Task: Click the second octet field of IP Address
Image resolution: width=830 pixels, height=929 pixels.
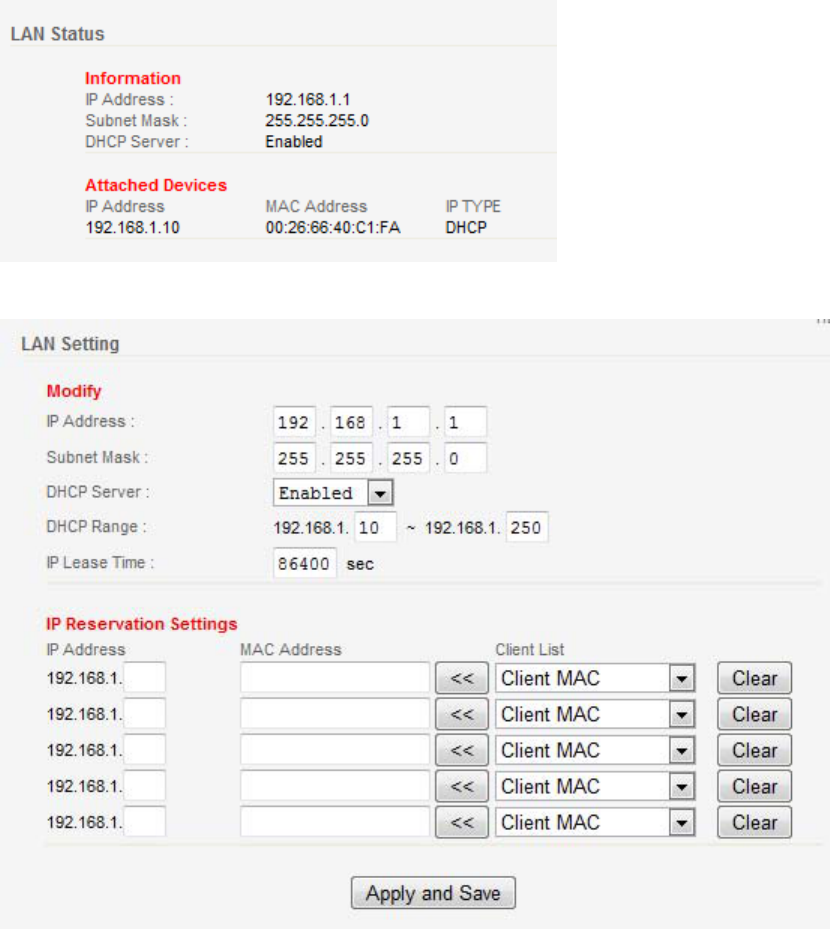Action: click(351, 422)
